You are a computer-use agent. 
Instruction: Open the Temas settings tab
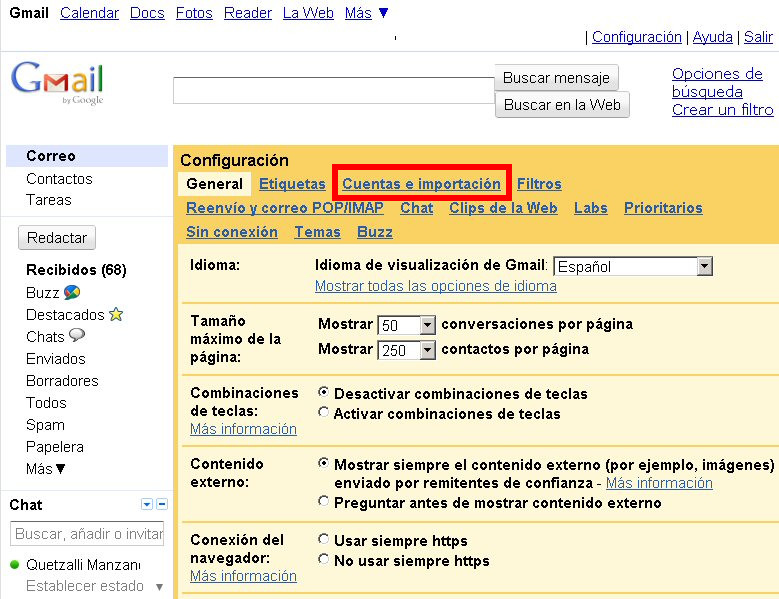pyautogui.click(x=317, y=232)
